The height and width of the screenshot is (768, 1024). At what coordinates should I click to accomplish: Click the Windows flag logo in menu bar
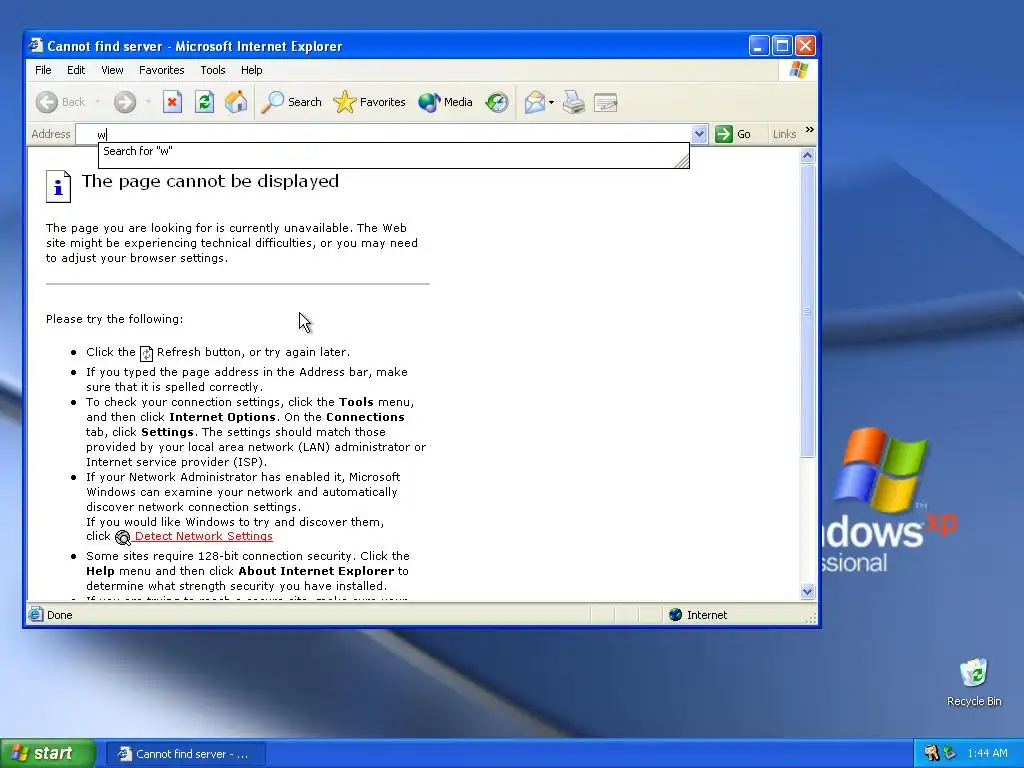(x=798, y=70)
